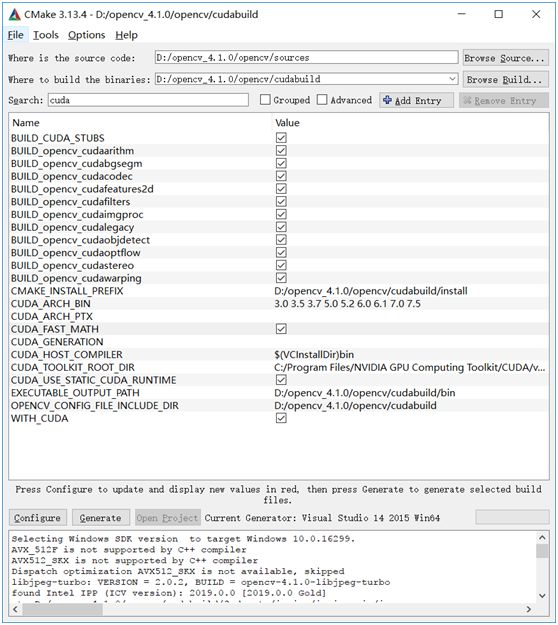The image size is (558, 625).
Task: Click Browse Source button
Action: click(x=505, y=58)
